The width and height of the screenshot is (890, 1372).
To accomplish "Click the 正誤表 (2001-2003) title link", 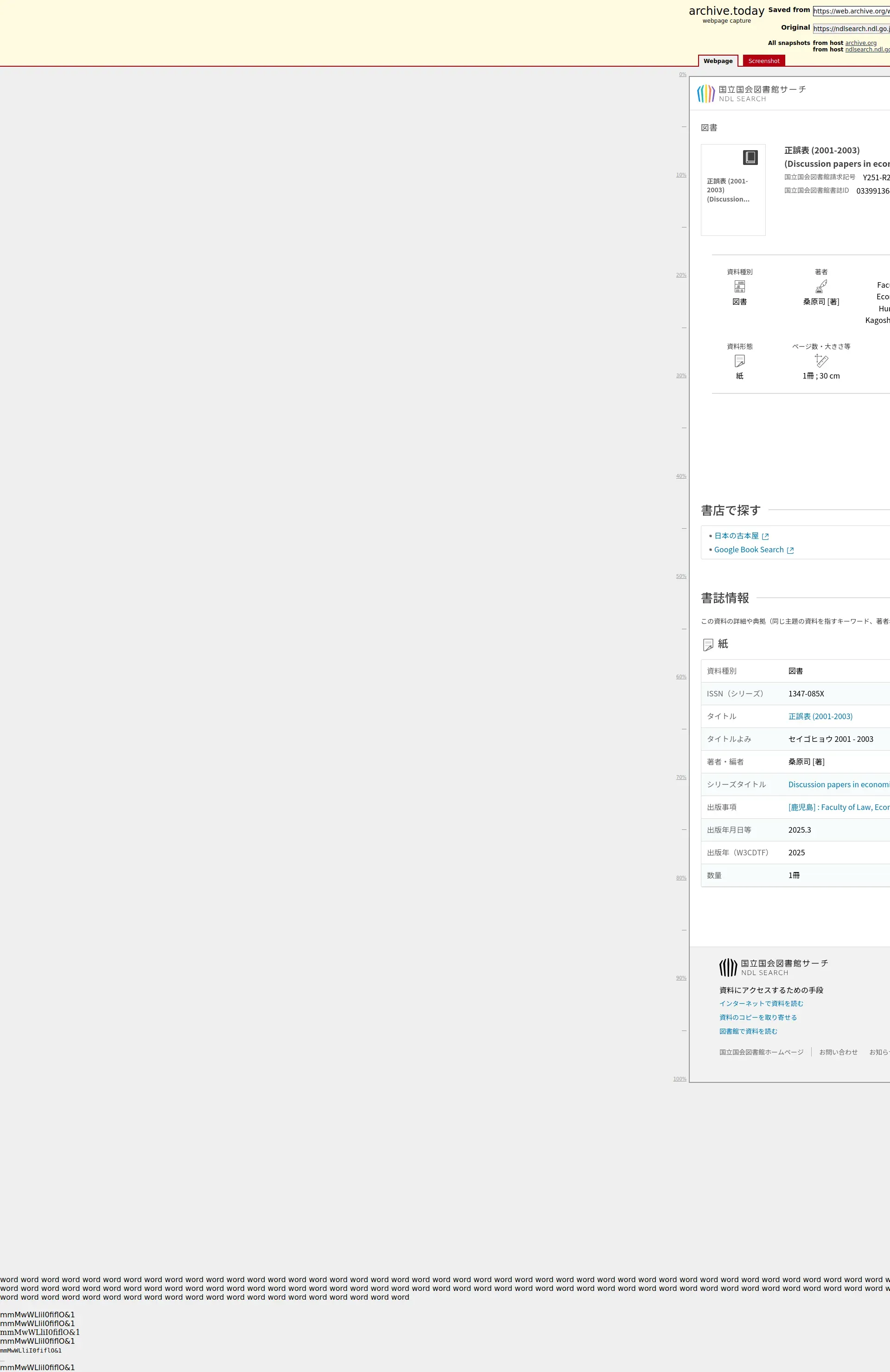I will pos(820,716).
